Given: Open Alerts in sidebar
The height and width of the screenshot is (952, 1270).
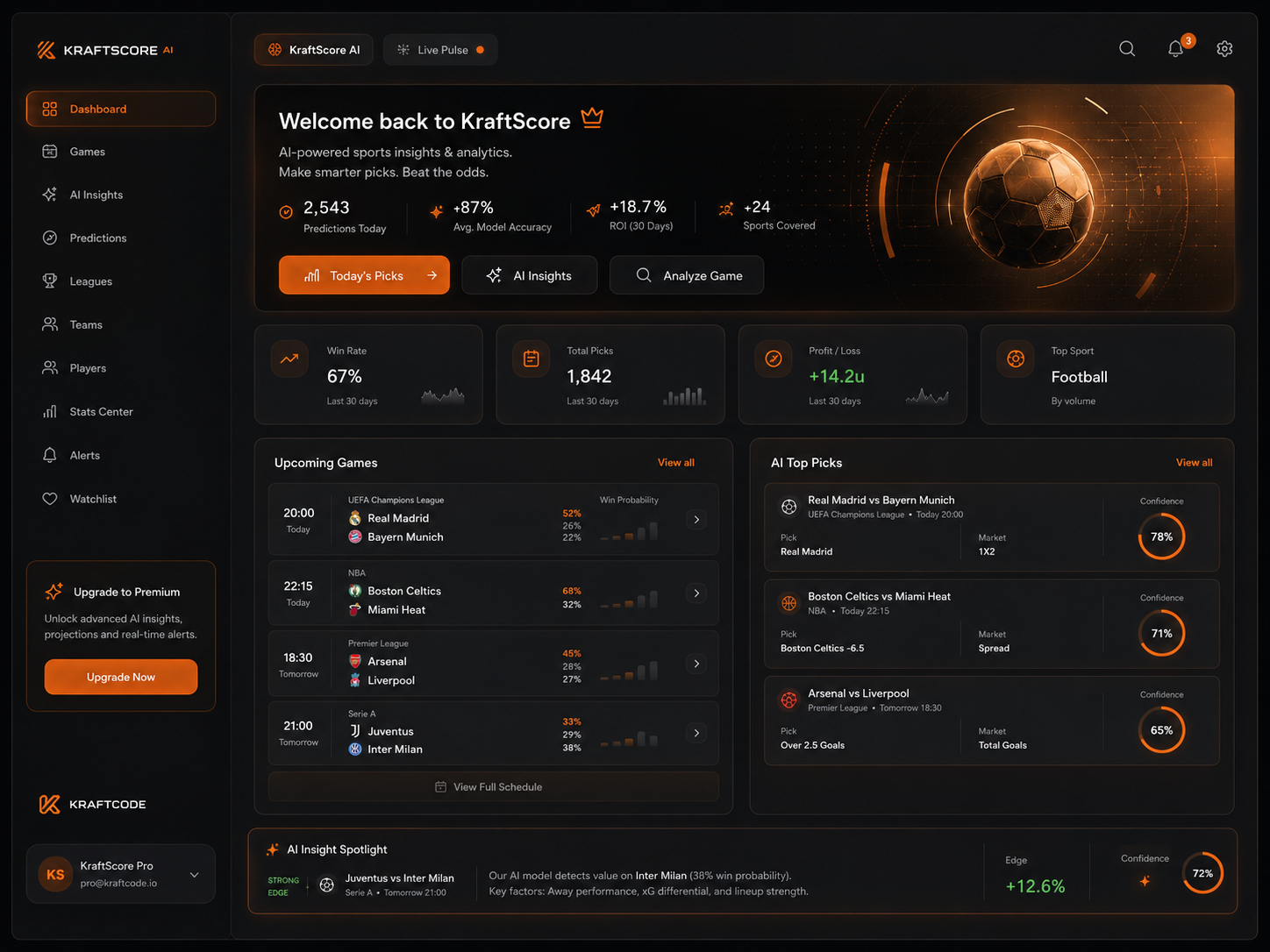Looking at the screenshot, I should (121, 455).
